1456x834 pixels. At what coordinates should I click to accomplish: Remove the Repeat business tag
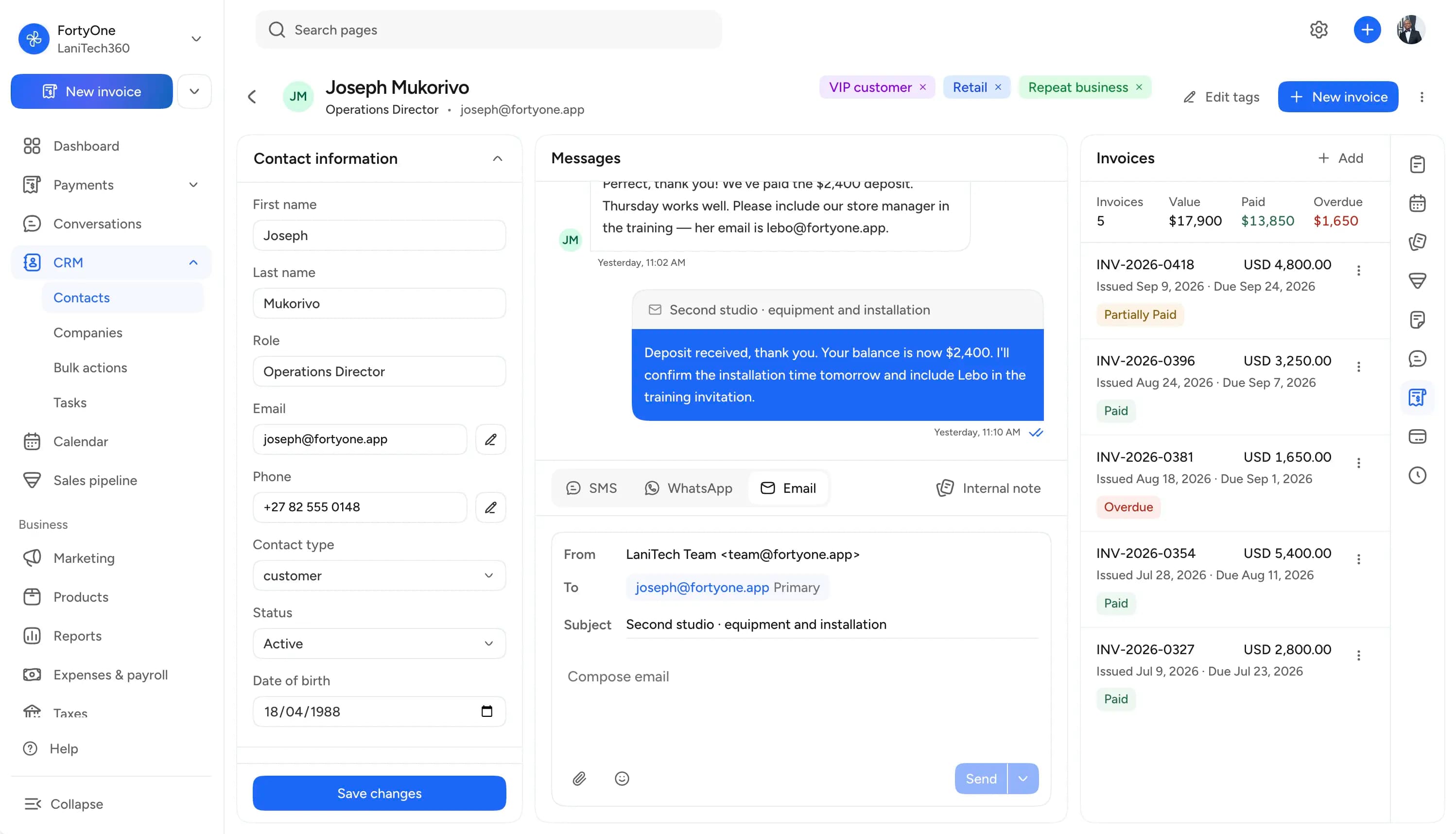[1139, 87]
